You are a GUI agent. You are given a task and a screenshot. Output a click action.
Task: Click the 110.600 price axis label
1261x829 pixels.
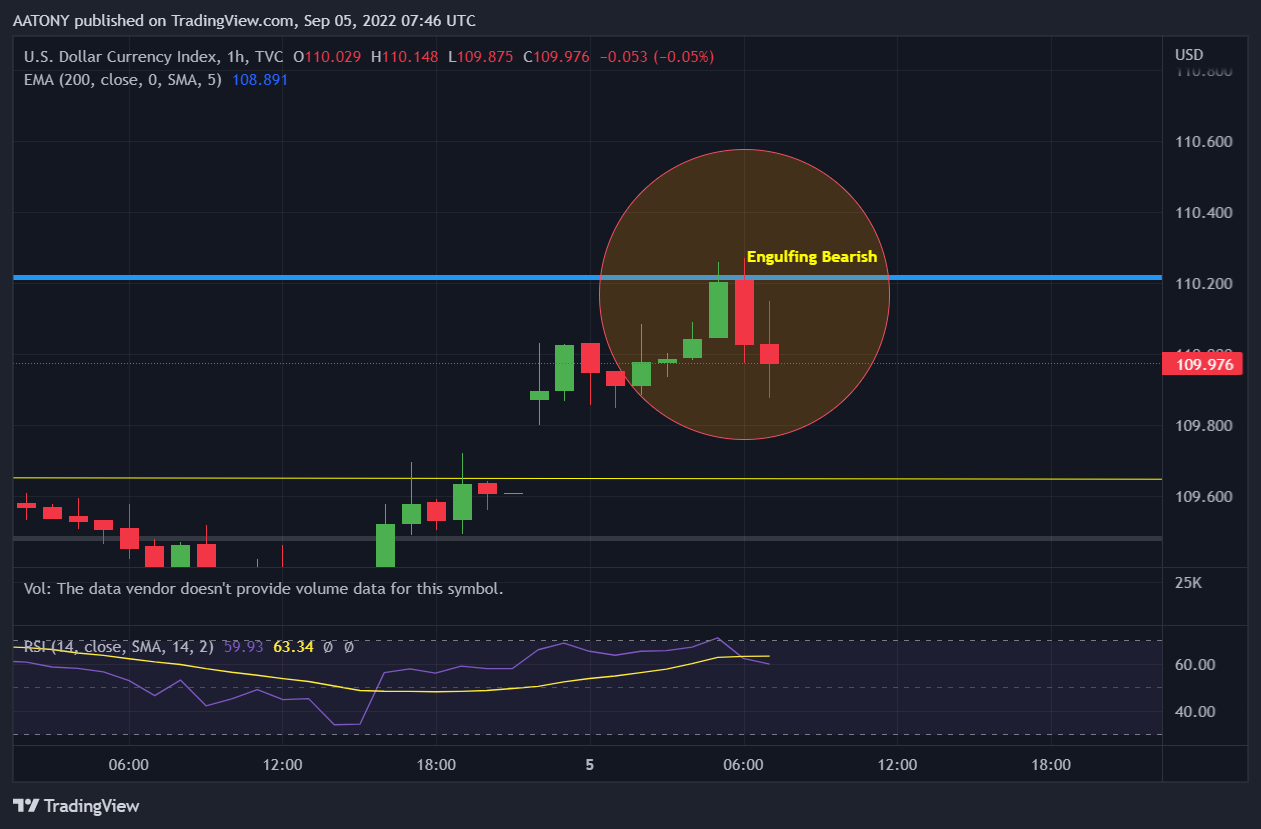[x=1203, y=142]
